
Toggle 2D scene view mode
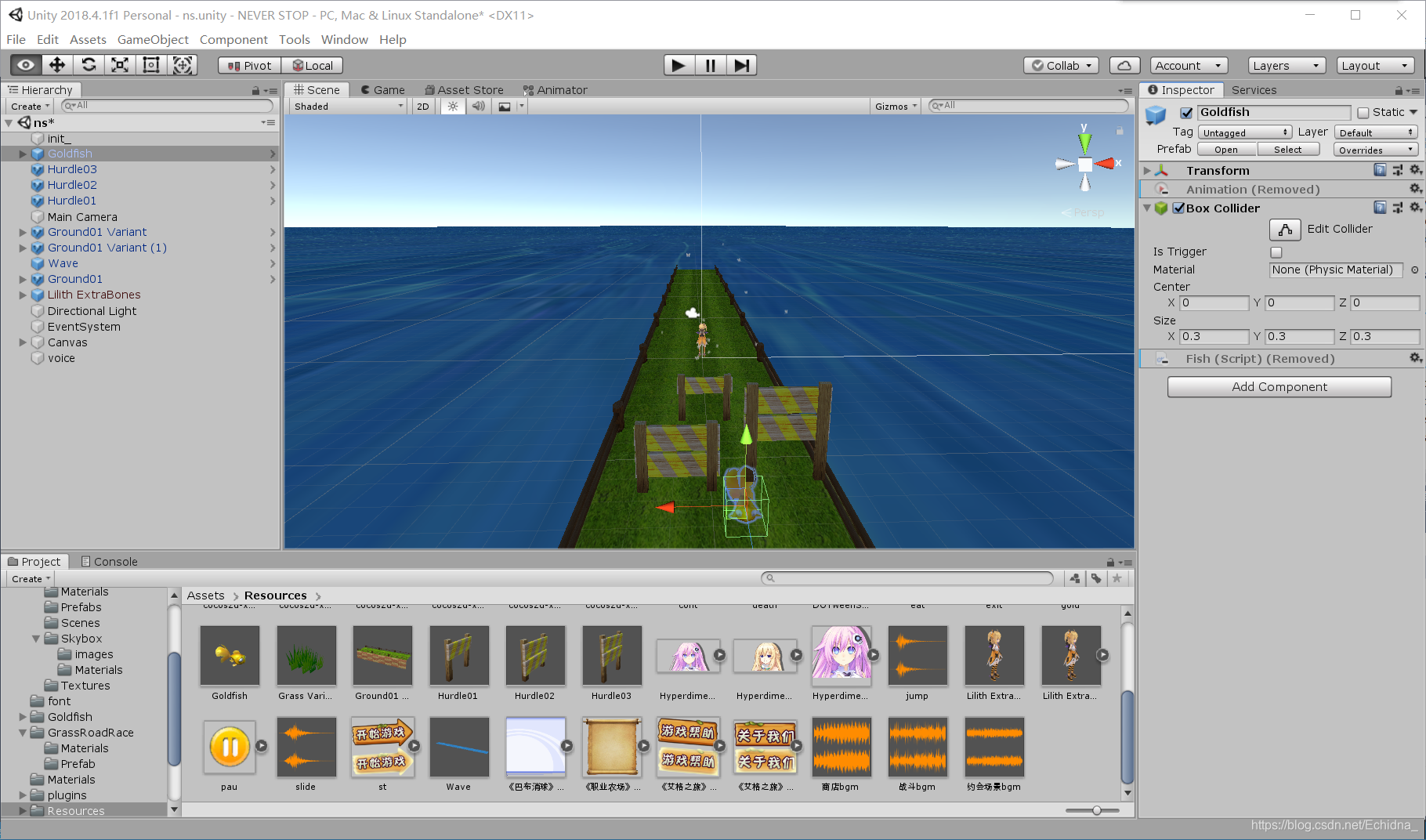(x=423, y=107)
